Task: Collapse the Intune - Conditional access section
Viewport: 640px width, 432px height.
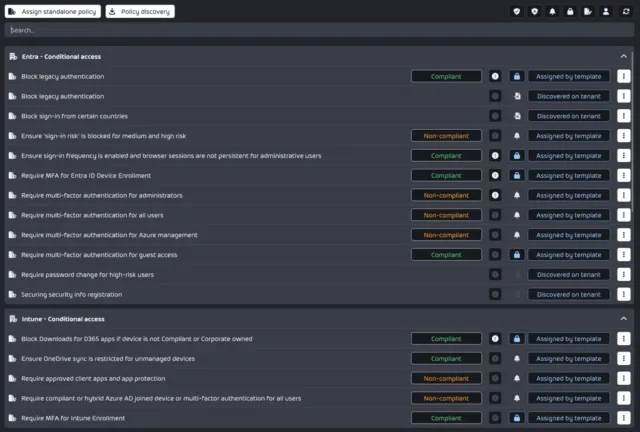Action: tap(623, 318)
